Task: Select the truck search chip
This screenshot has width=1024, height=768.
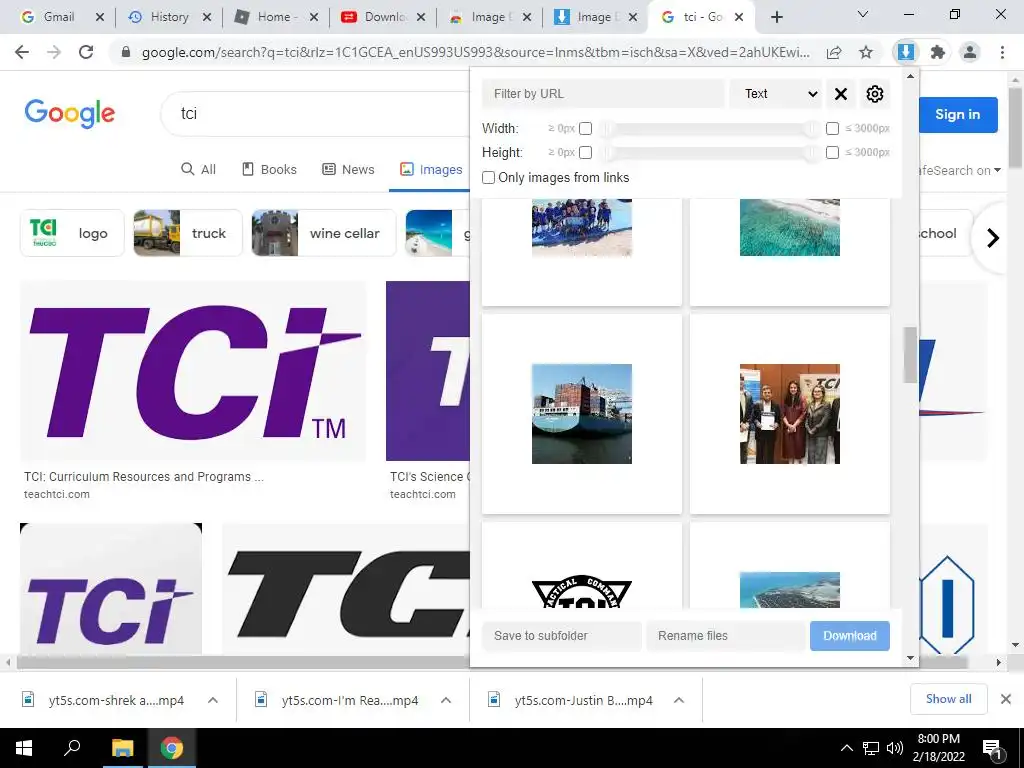Action: point(187,233)
